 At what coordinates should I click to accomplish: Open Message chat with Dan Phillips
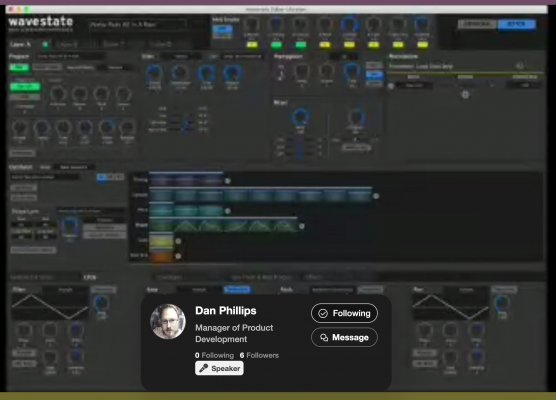coord(344,337)
